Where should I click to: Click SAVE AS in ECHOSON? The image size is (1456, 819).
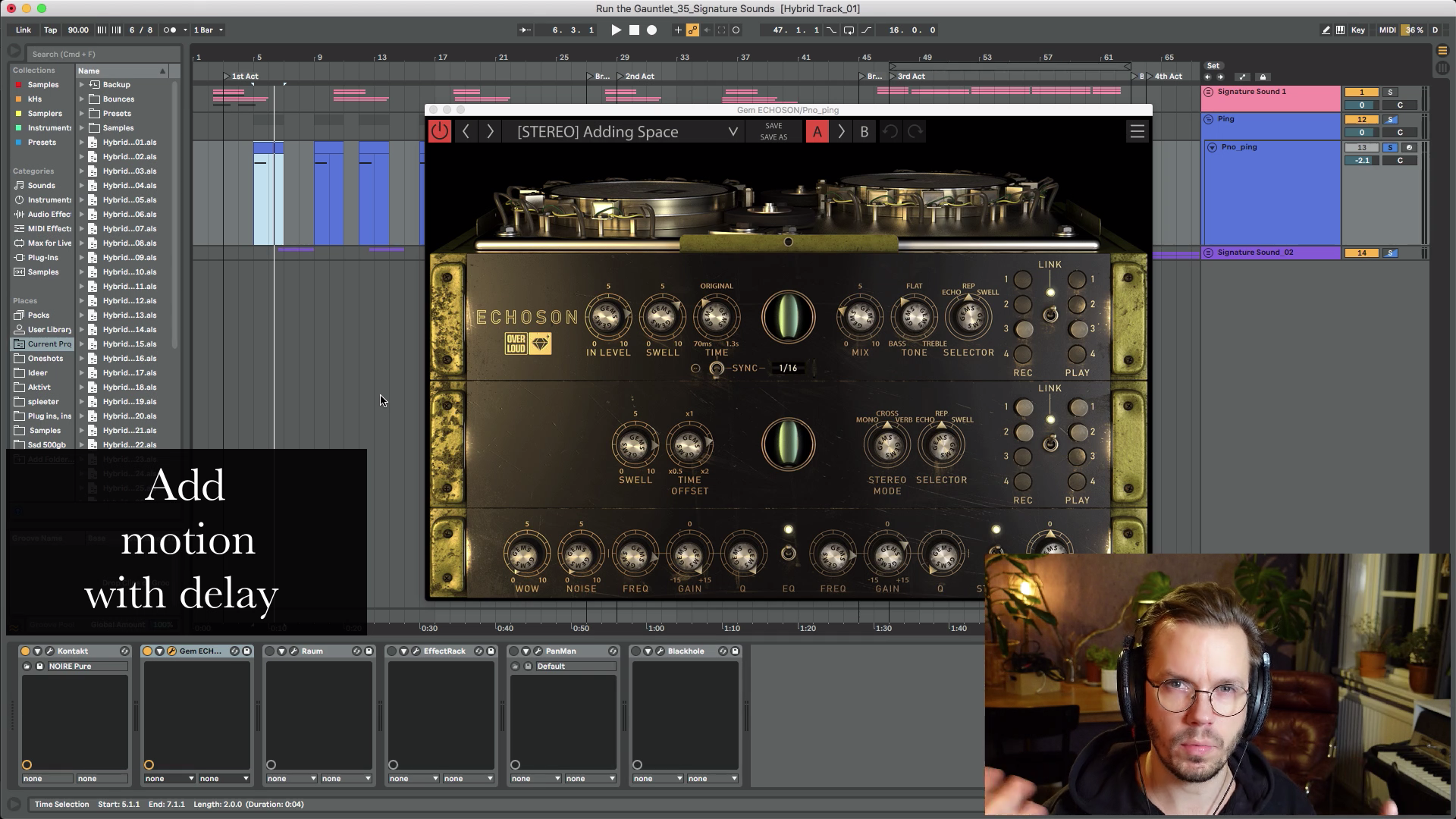[x=773, y=137]
